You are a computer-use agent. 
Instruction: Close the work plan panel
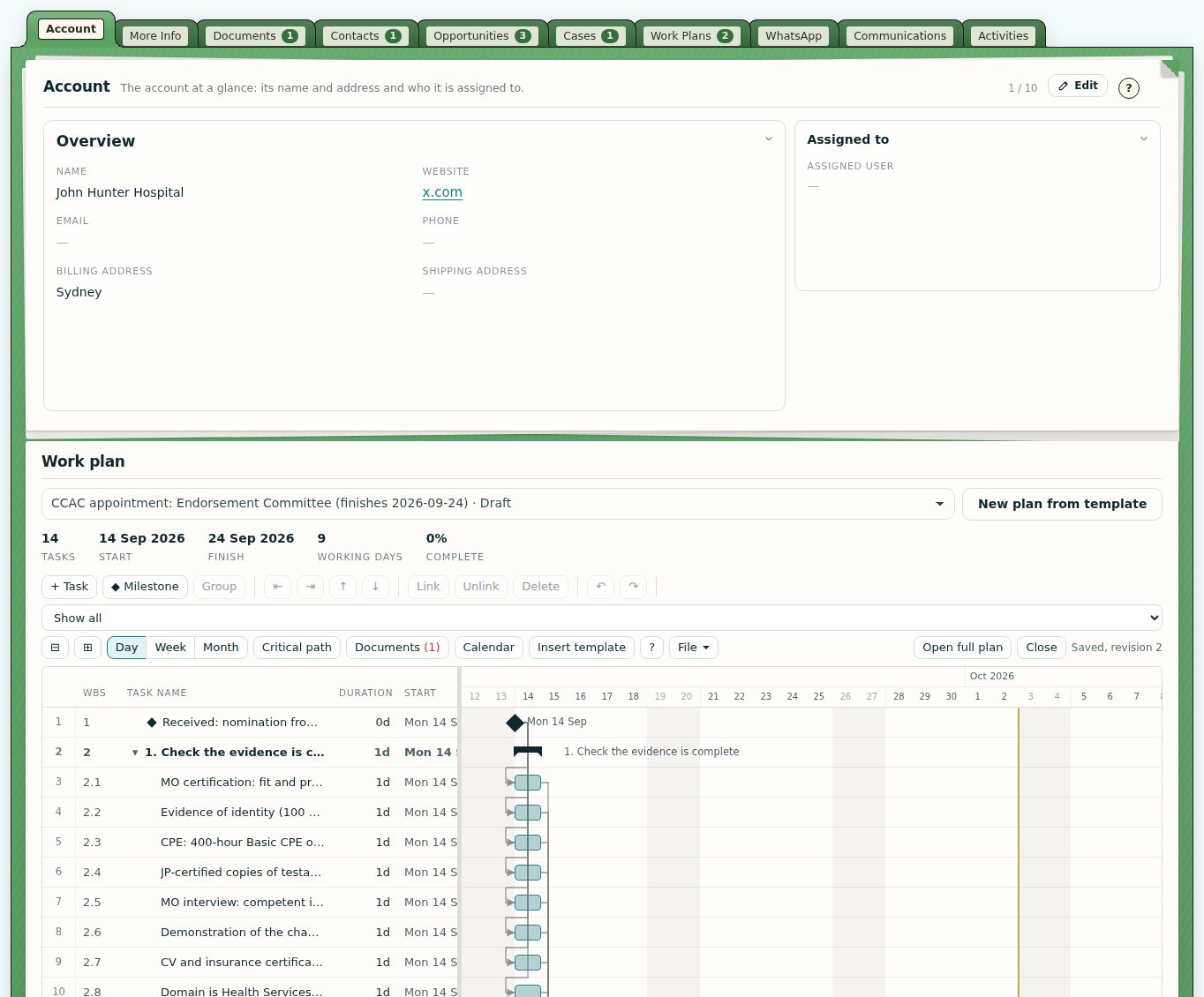1042,648
